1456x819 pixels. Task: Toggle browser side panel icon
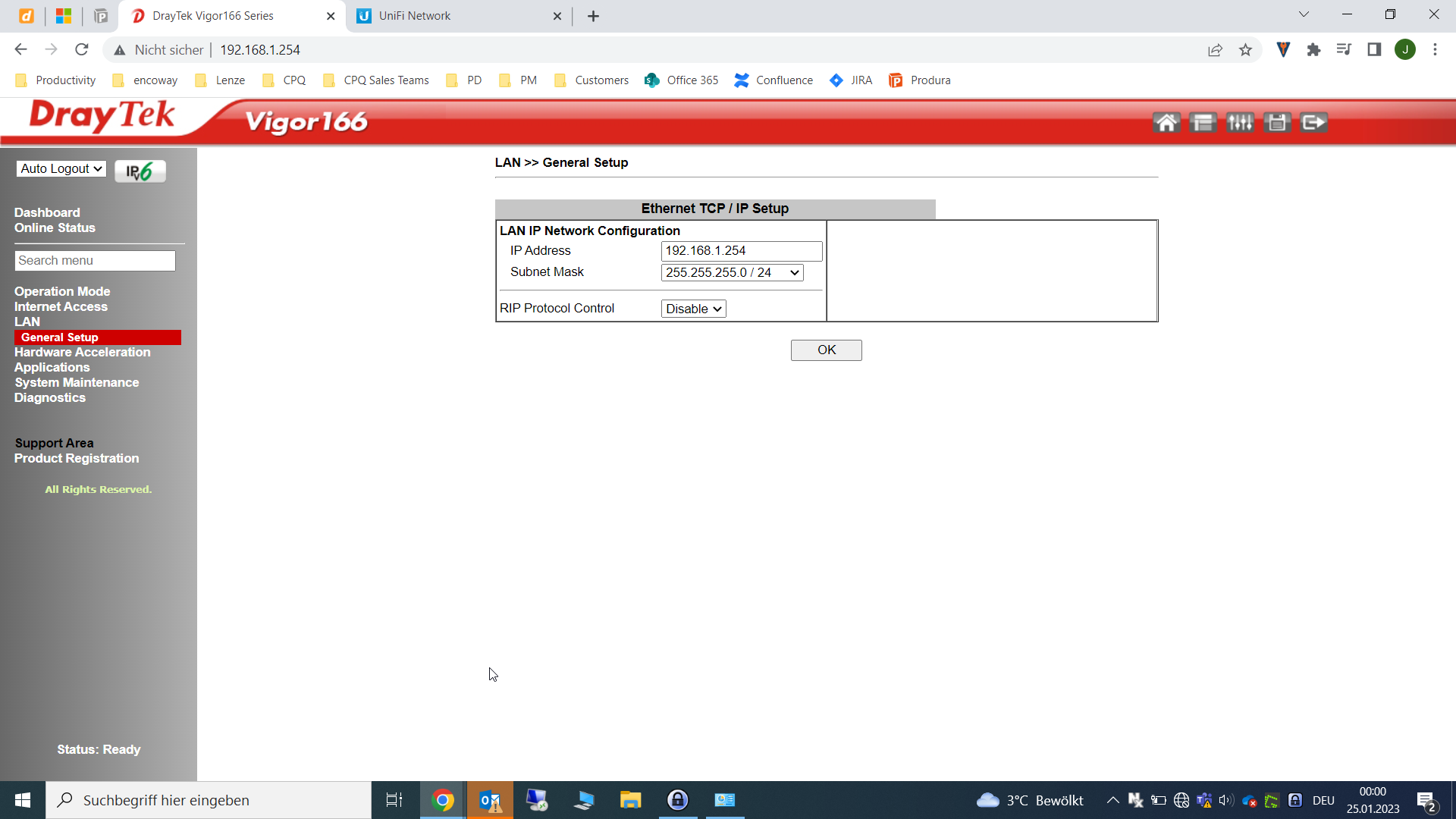tap(1374, 49)
